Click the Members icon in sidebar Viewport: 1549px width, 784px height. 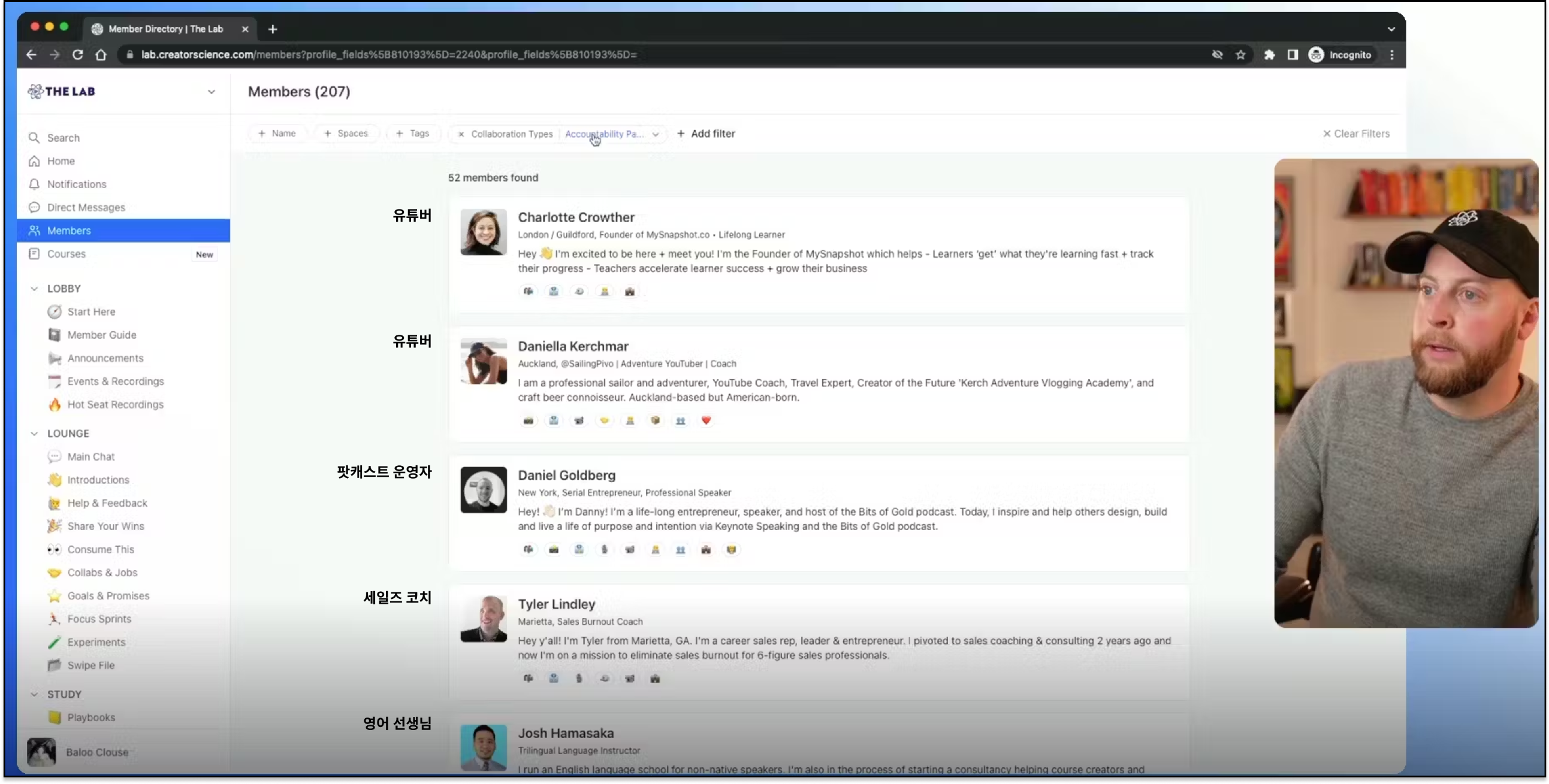35,230
